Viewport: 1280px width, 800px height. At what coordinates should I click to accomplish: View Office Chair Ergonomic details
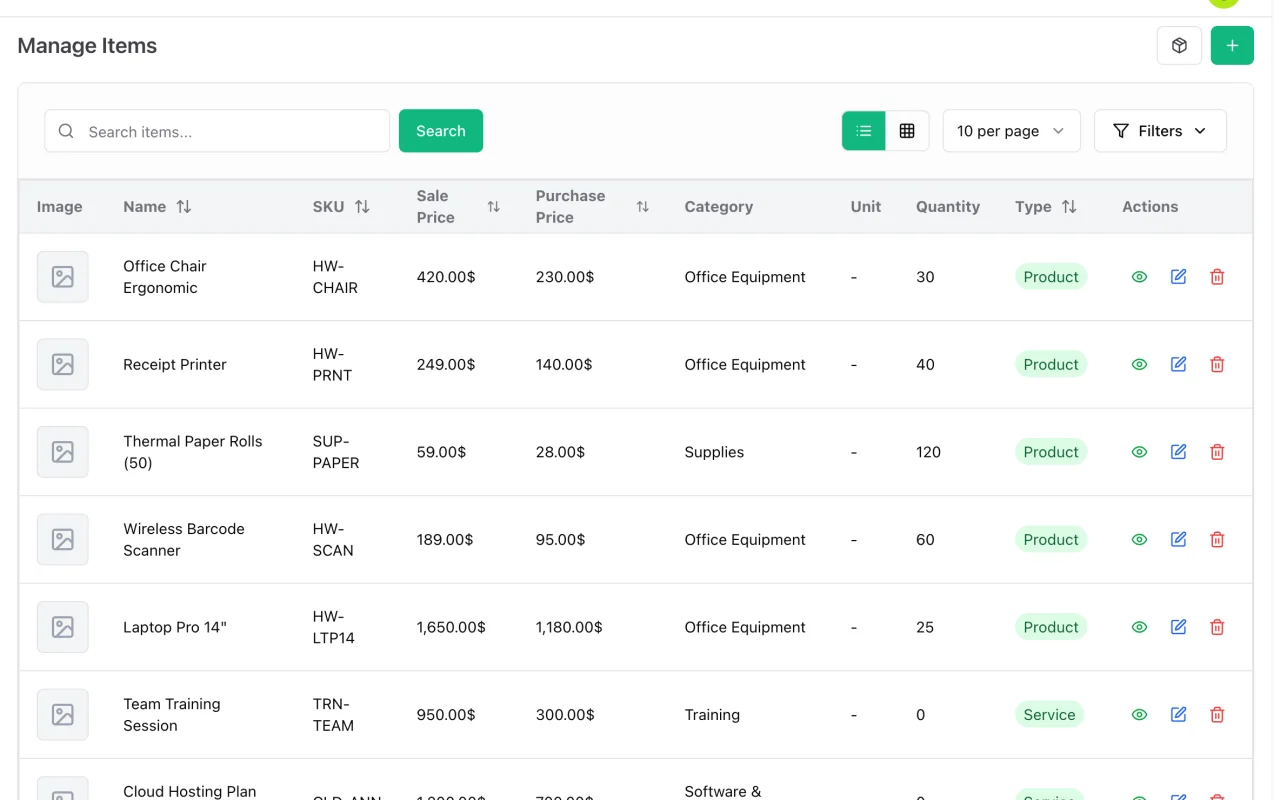click(x=1139, y=277)
